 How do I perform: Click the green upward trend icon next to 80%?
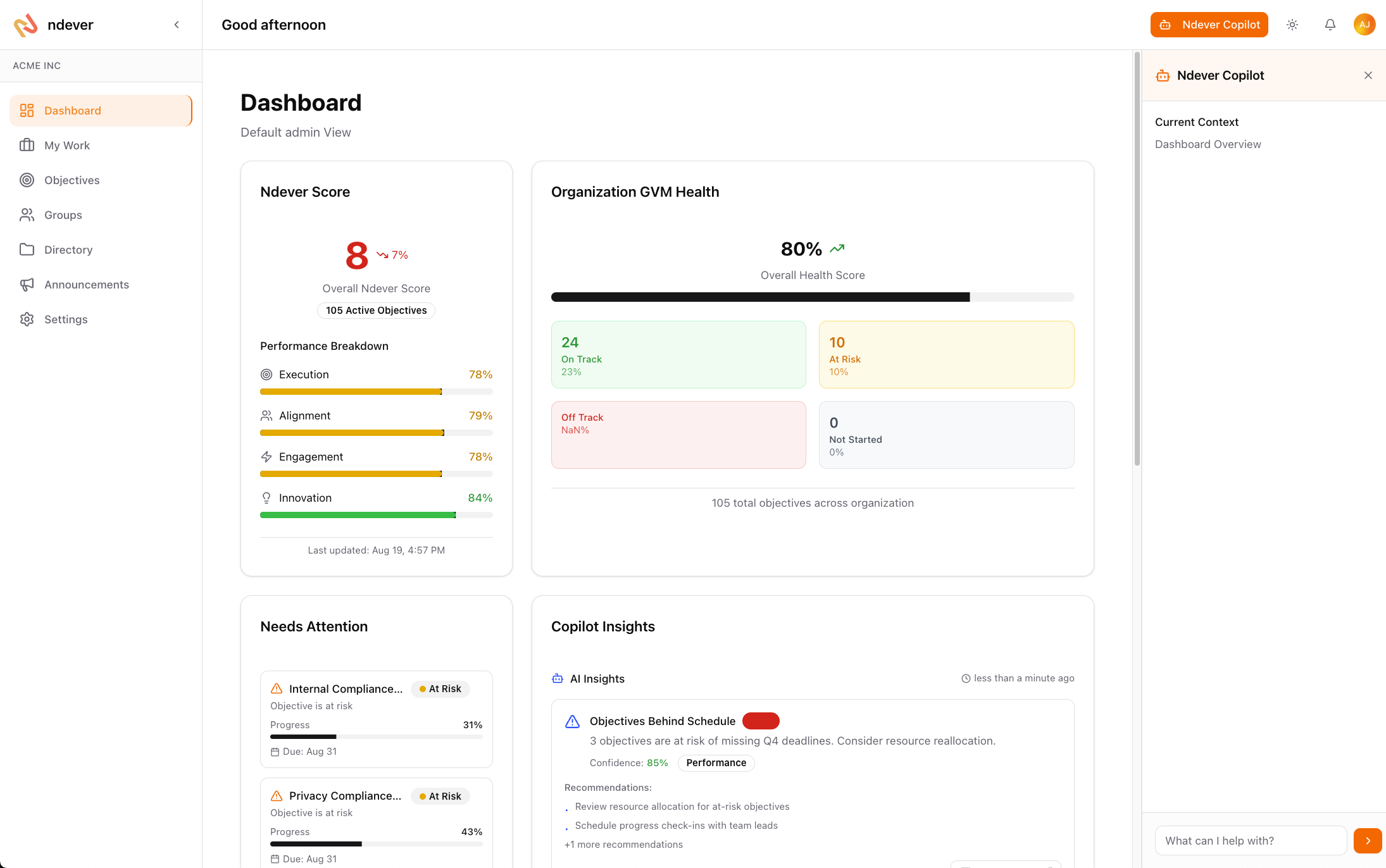tap(837, 249)
